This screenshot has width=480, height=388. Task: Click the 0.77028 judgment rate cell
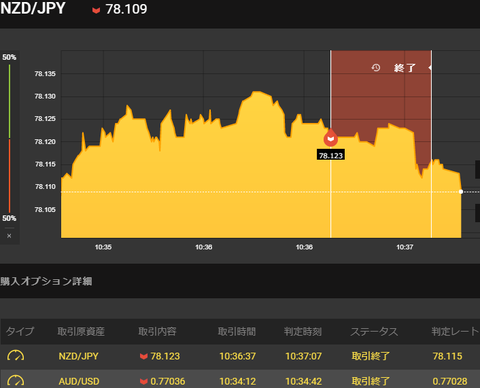(x=450, y=381)
